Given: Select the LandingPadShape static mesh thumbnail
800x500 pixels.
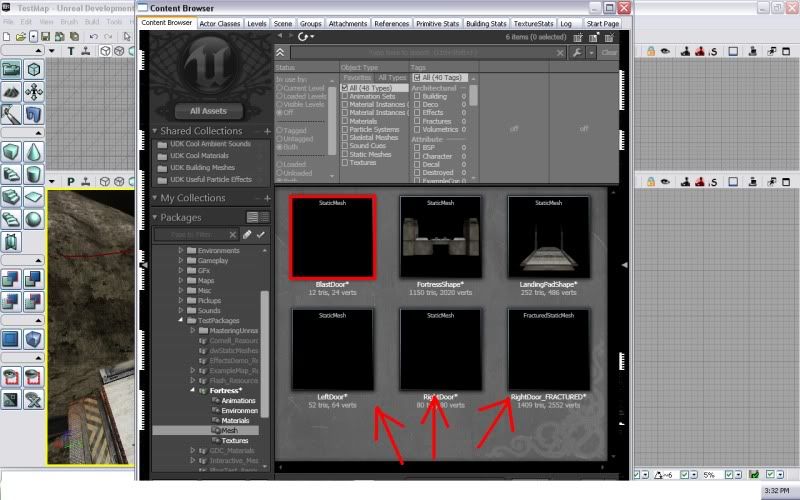Looking at the screenshot, I should (548, 236).
